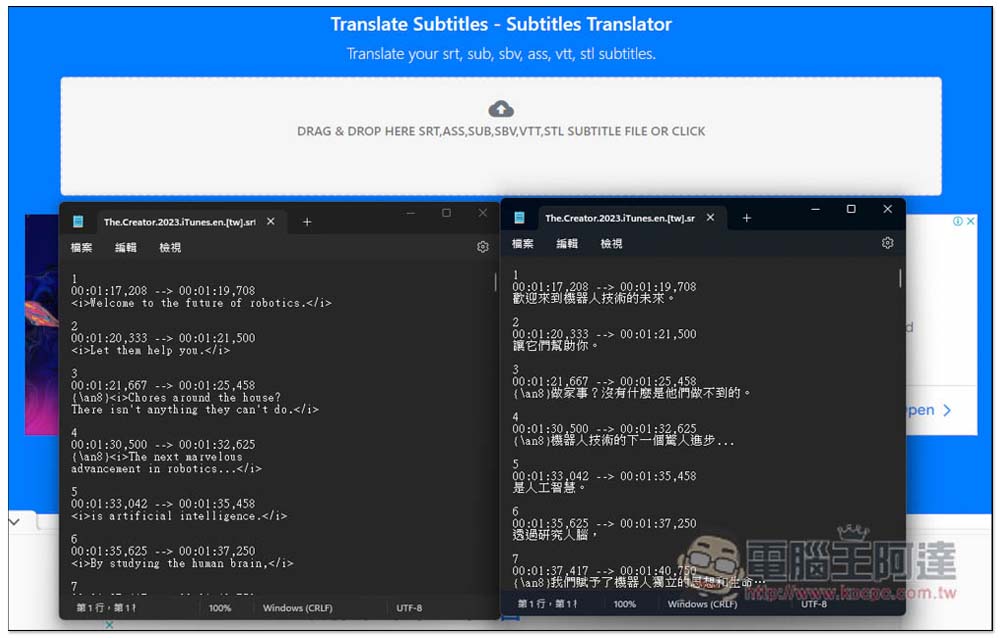
Task: Add new tab in right Notepad window
Action: click(746, 218)
